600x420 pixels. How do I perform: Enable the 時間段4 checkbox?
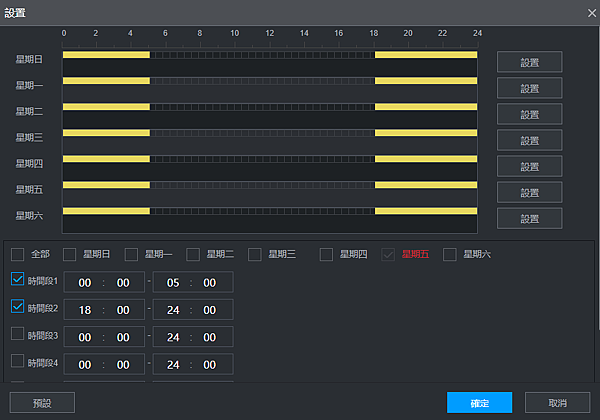click(x=18, y=361)
